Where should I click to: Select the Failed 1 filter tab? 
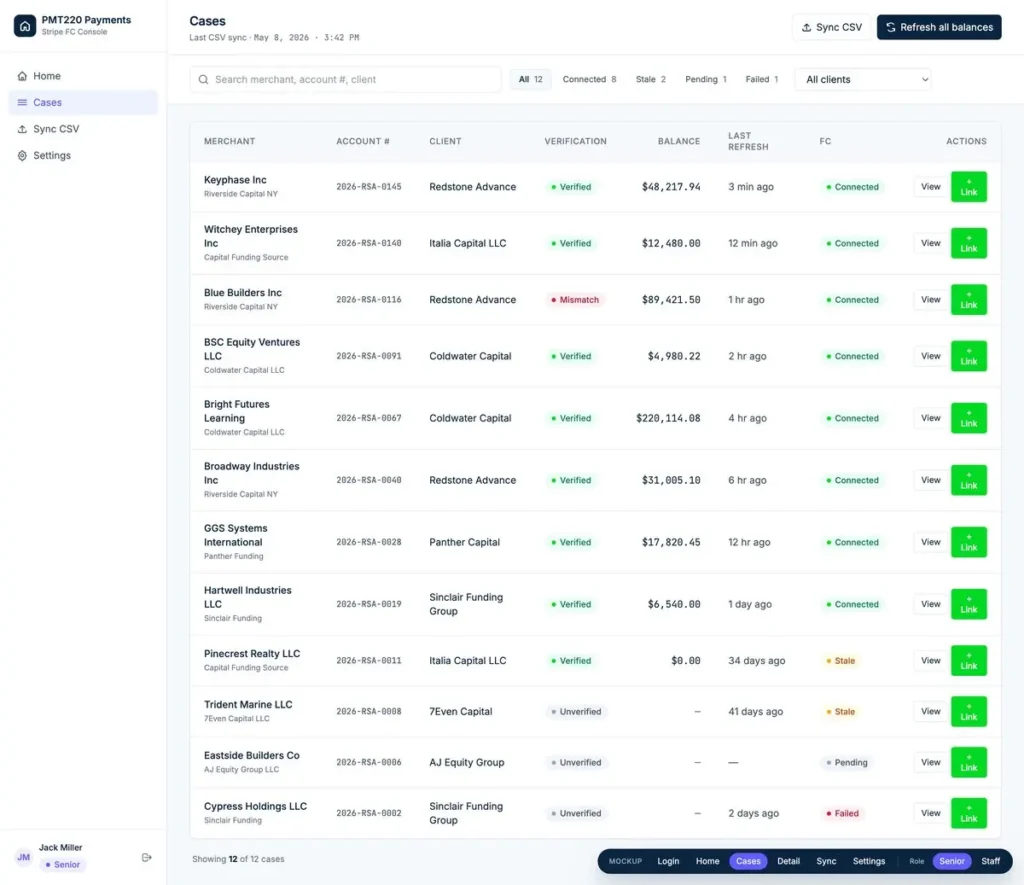[x=761, y=80]
